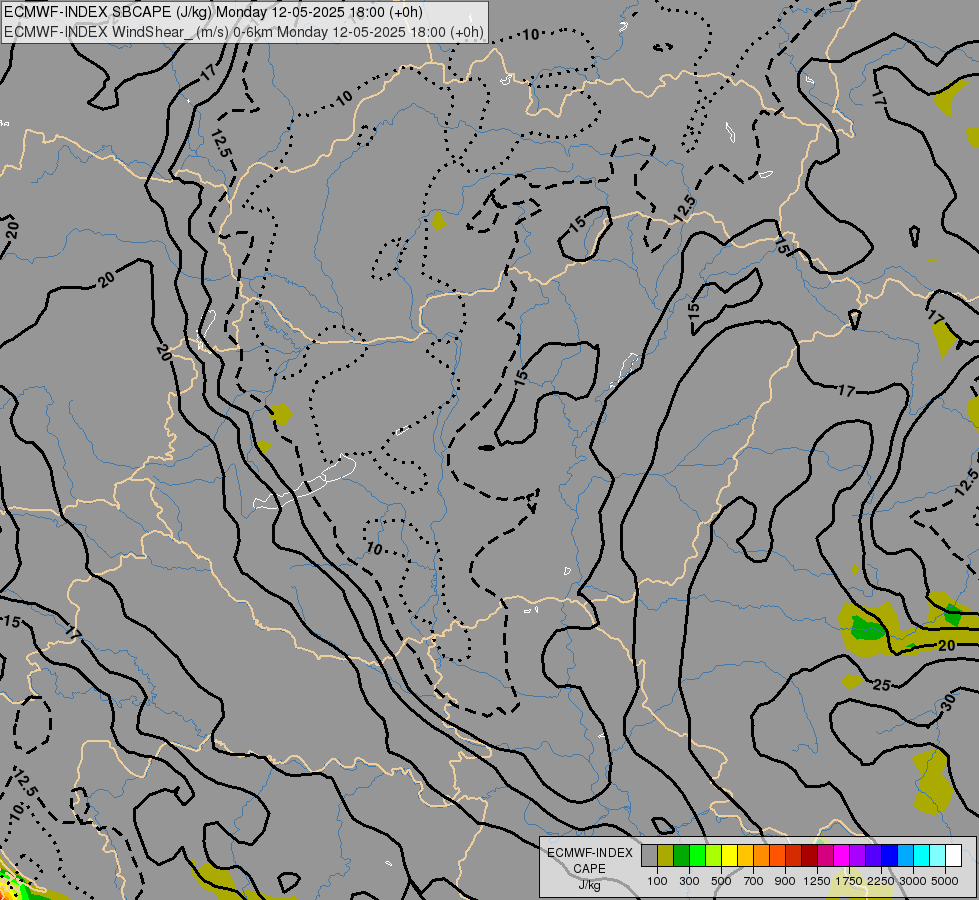The height and width of the screenshot is (900, 979).
Task: Click the olive swatch in CAPE legend
Action: click(x=666, y=856)
